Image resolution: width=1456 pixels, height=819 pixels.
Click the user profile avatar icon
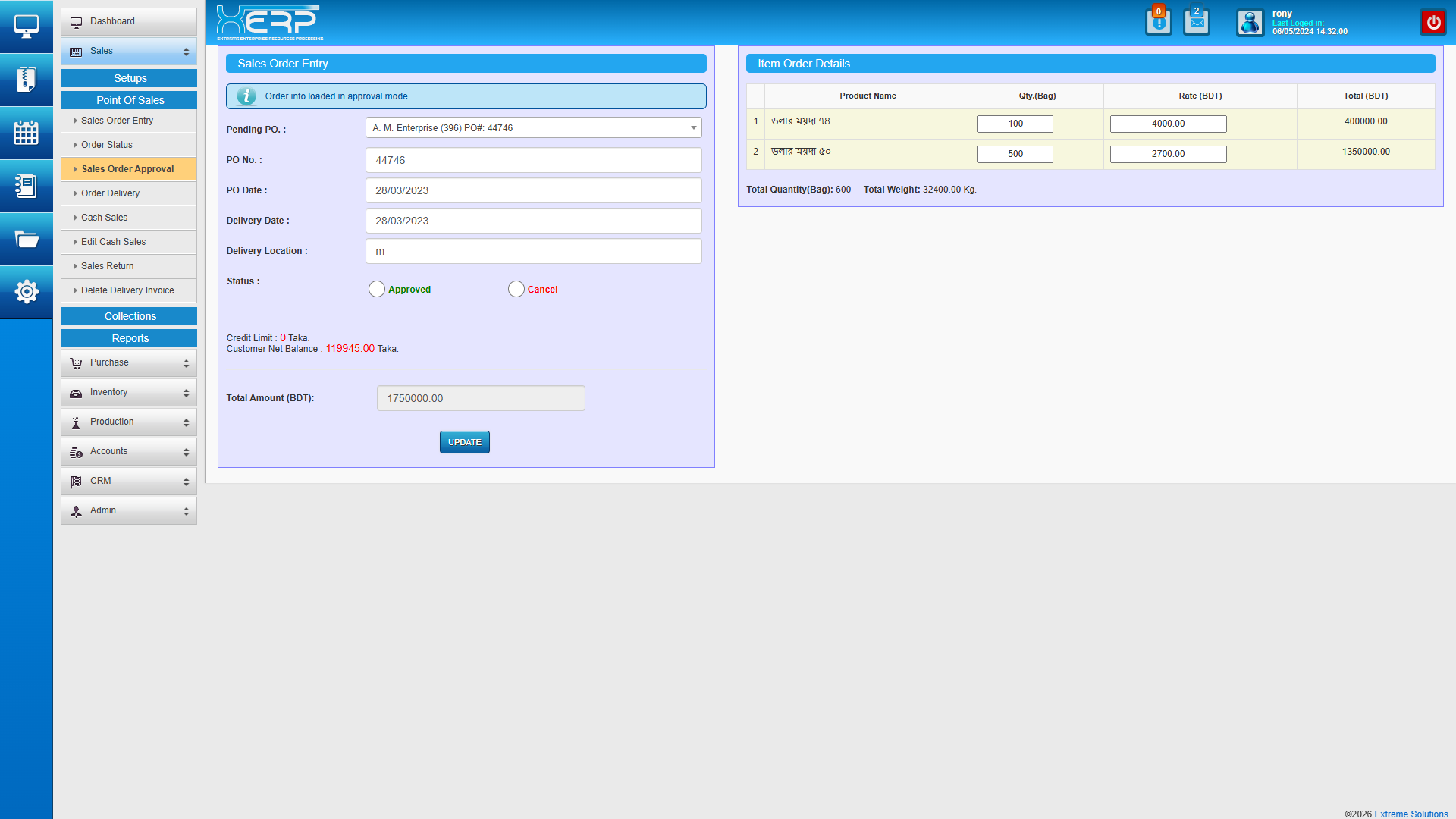point(1250,23)
